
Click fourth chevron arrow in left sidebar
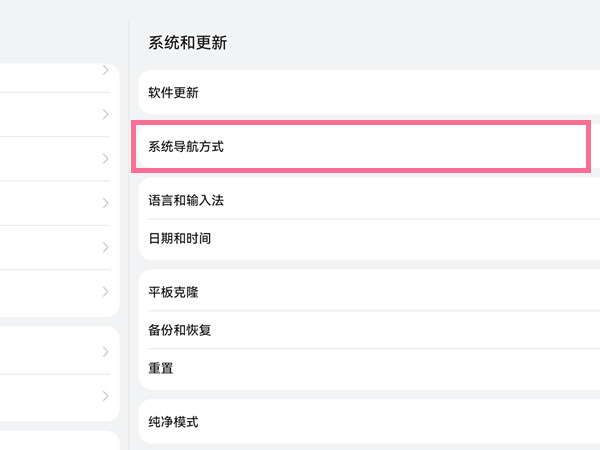coord(105,203)
